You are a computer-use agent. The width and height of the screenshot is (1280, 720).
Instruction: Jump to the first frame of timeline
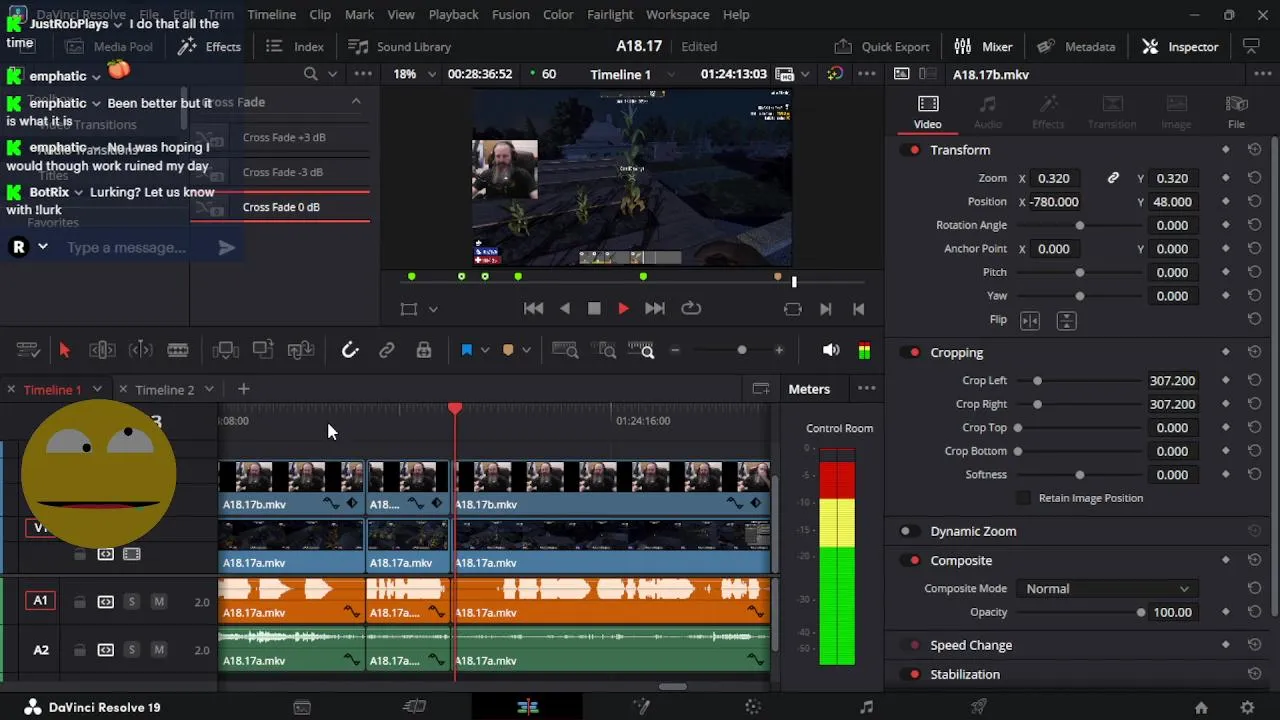pyautogui.click(x=534, y=309)
